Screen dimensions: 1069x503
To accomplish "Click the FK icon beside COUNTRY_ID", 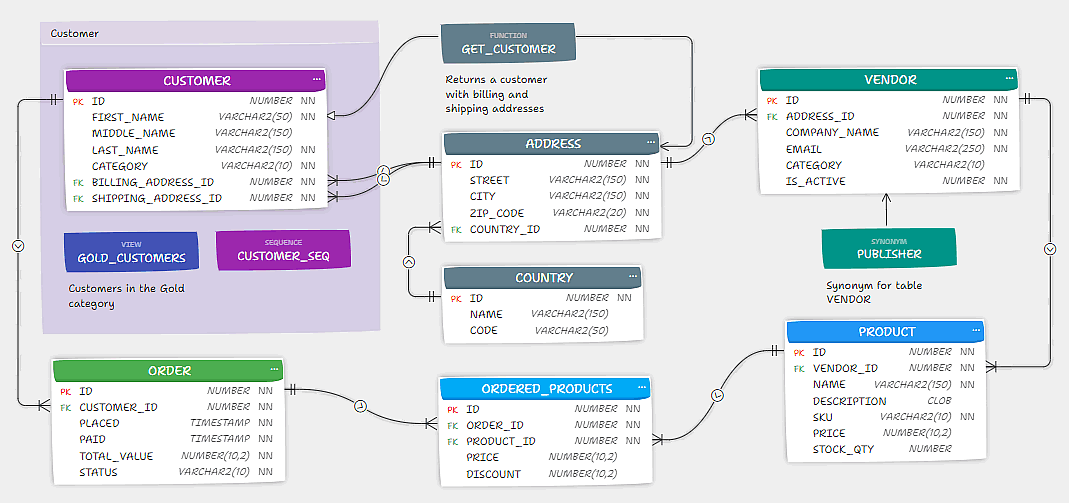I will (x=455, y=230).
